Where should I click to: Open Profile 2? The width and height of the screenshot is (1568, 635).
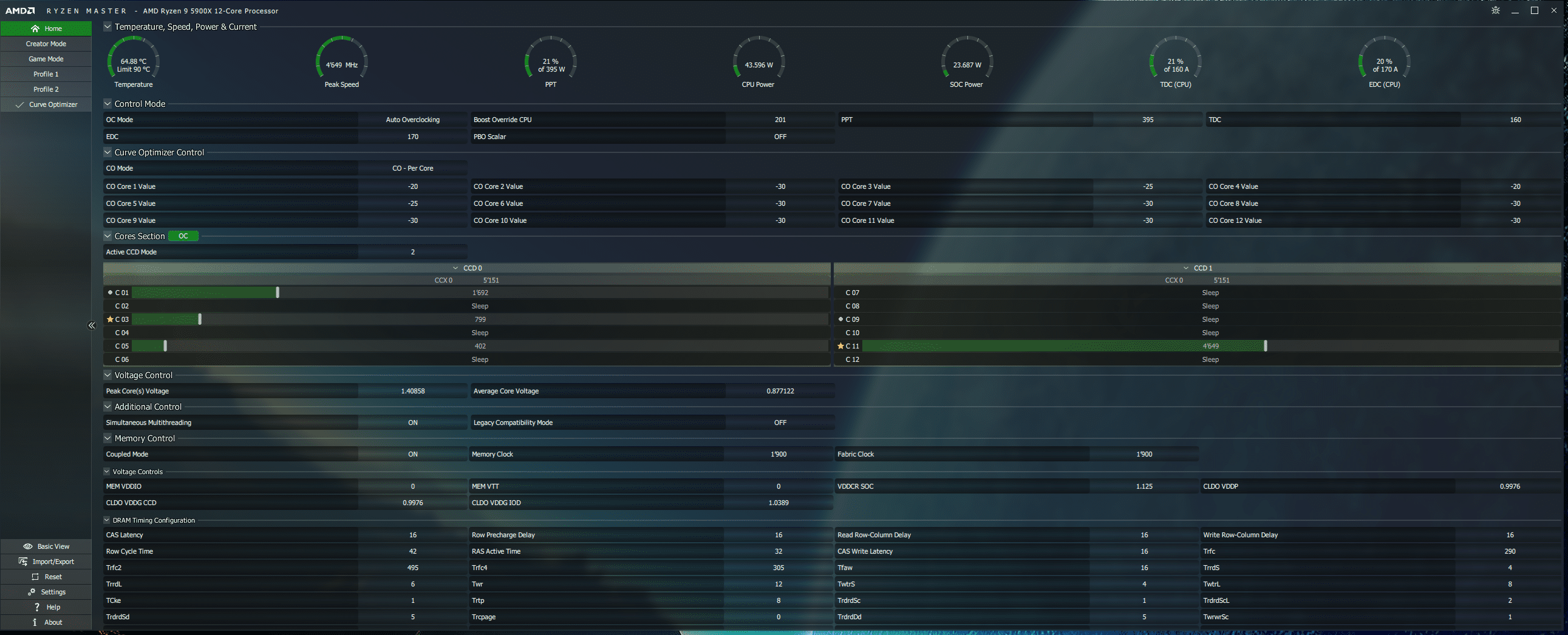[x=46, y=89]
